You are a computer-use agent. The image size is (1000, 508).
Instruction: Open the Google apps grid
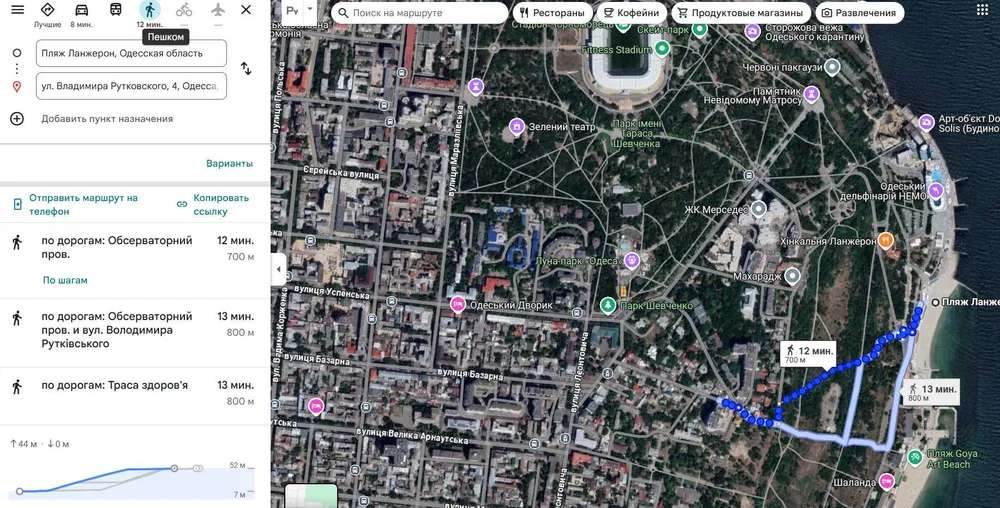tap(982, 10)
